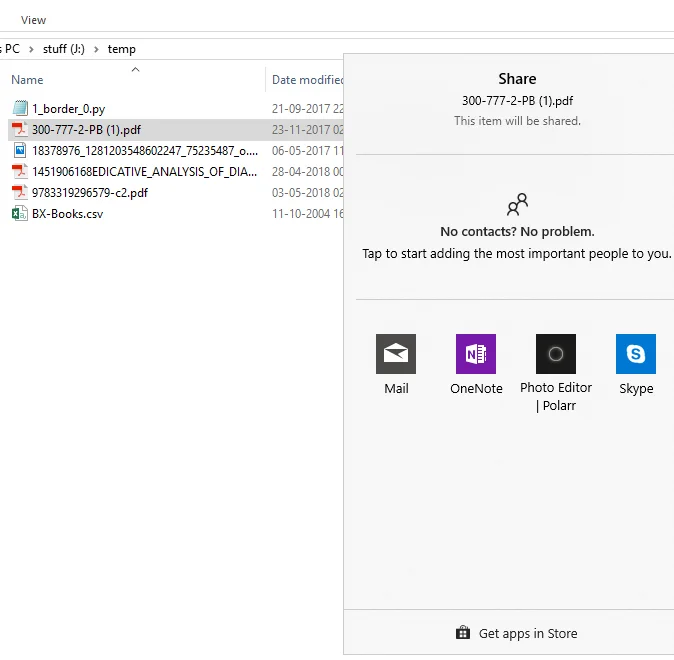
Task: Sort by the Name column header
Action: pos(27,80)
